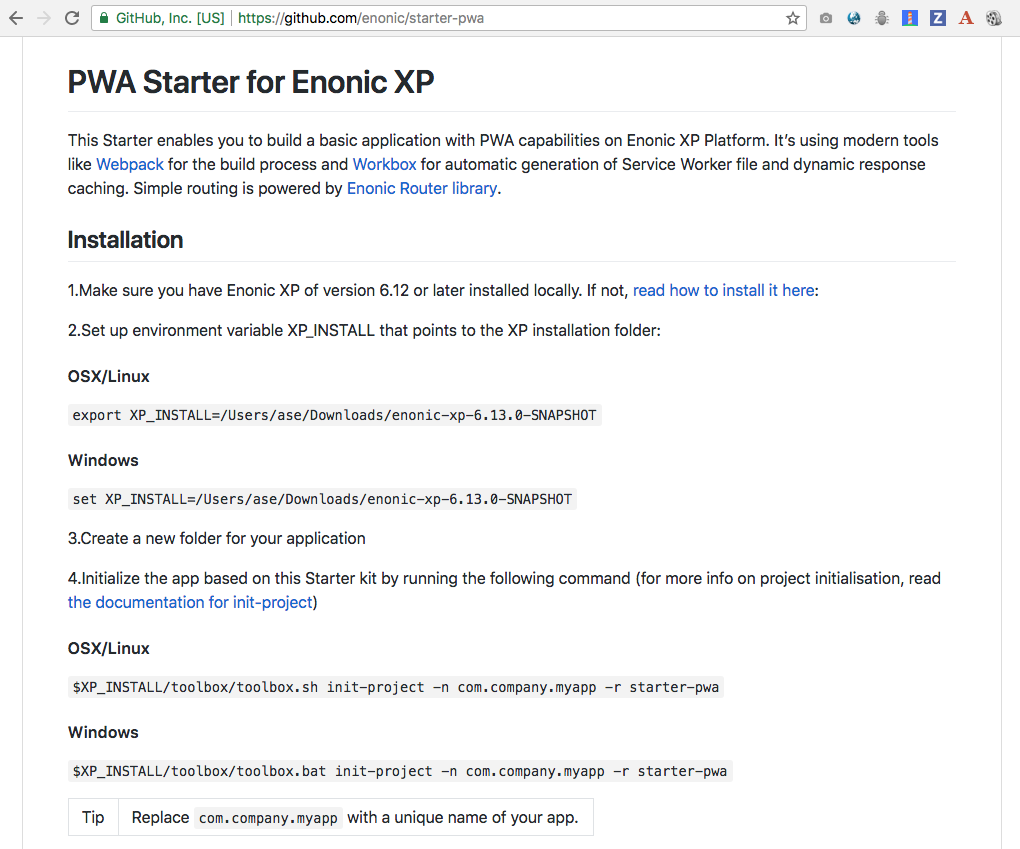The width and height of the screenshot is (1020, 849).
Task: Click the toolbox.sh init-project command
Action: (396, 687)
